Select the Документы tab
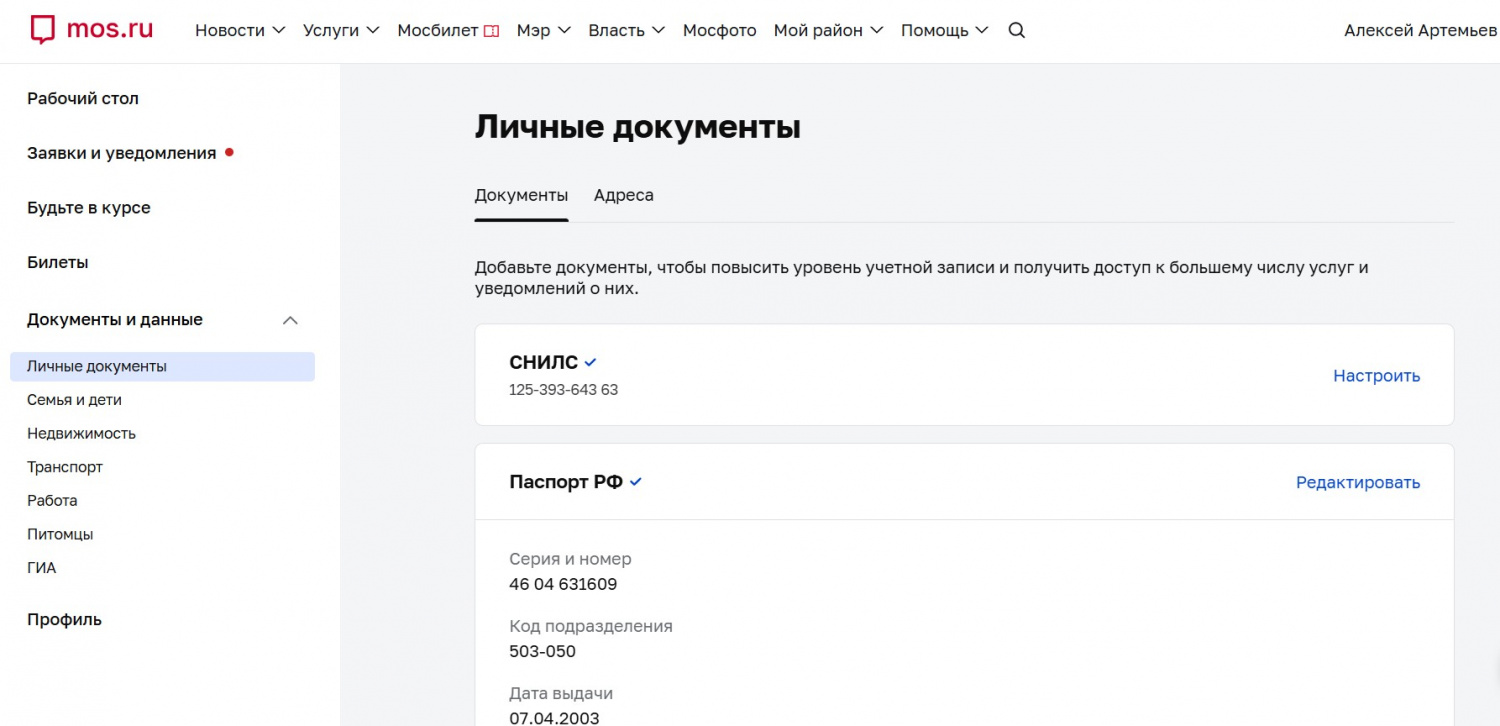 (521, 195)
